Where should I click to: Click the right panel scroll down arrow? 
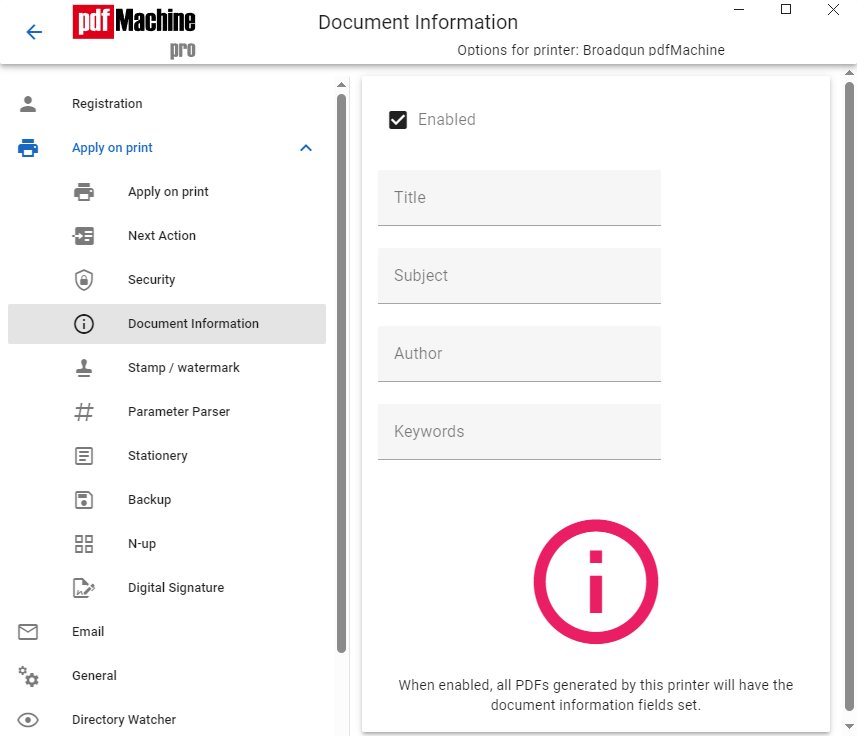[x=849, y=727]
